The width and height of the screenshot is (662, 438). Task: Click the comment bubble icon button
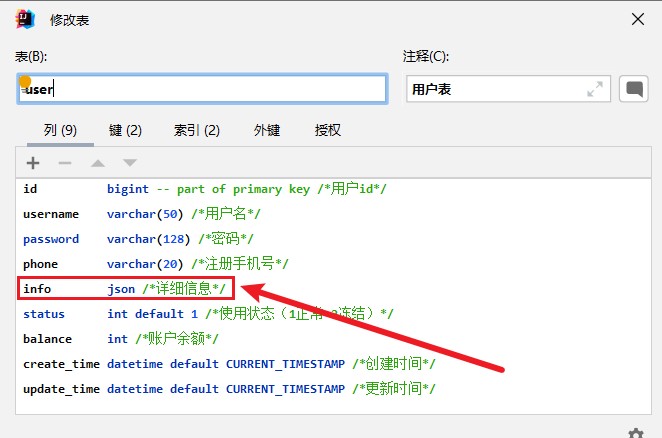click(634, 89)
